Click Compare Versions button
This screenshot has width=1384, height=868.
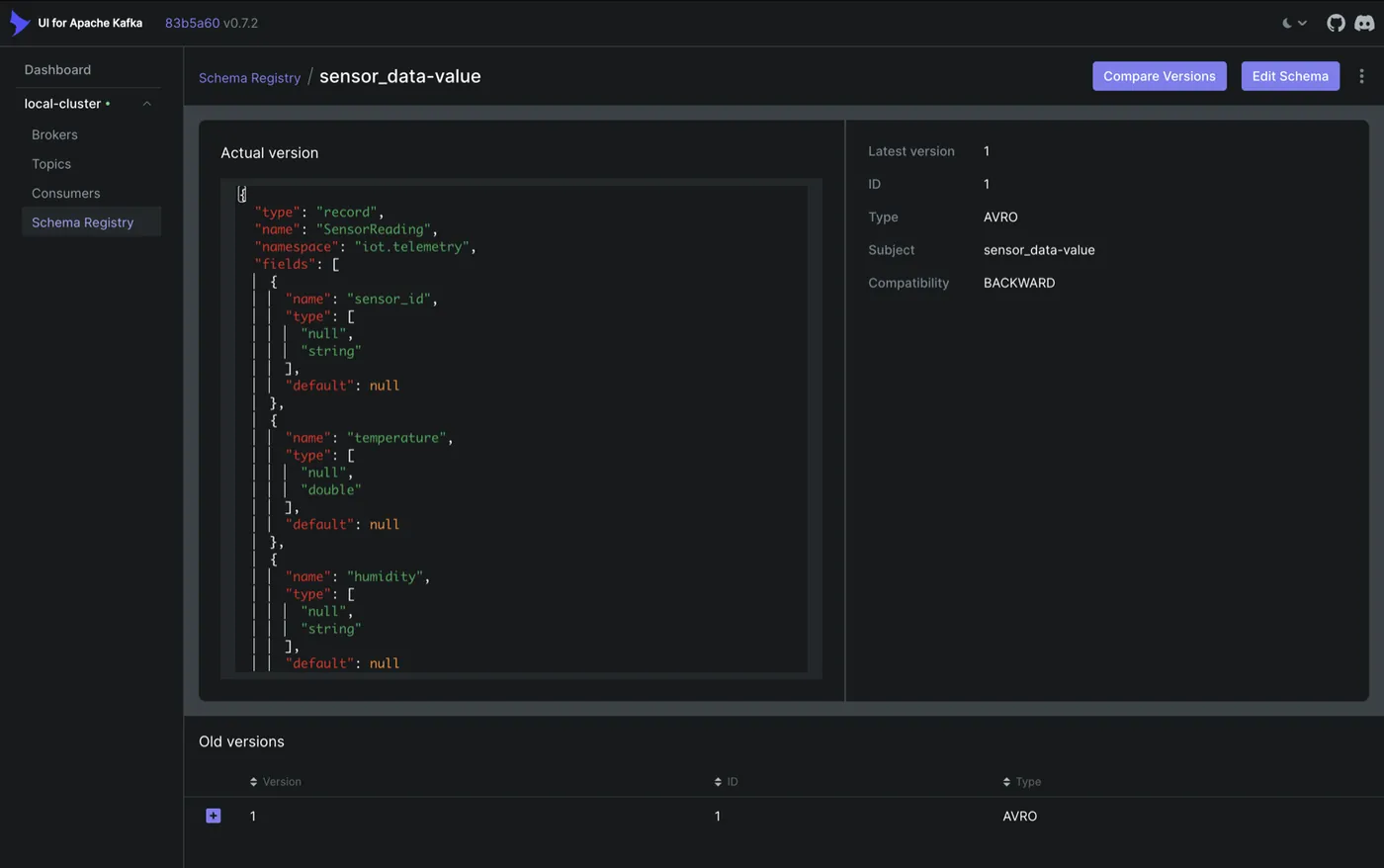click(x=1159, y=76)
